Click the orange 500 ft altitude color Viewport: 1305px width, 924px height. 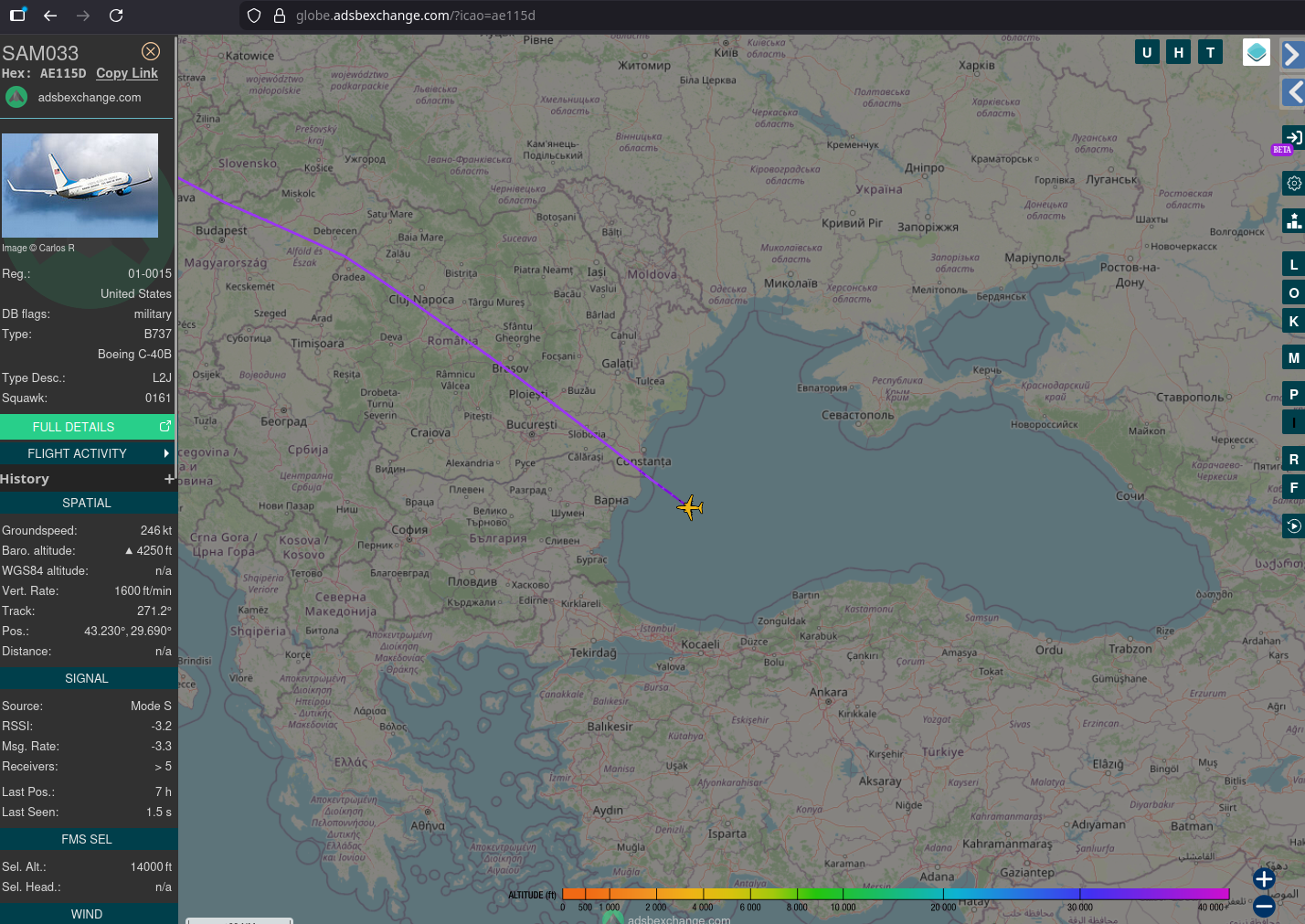click(586, 893)
